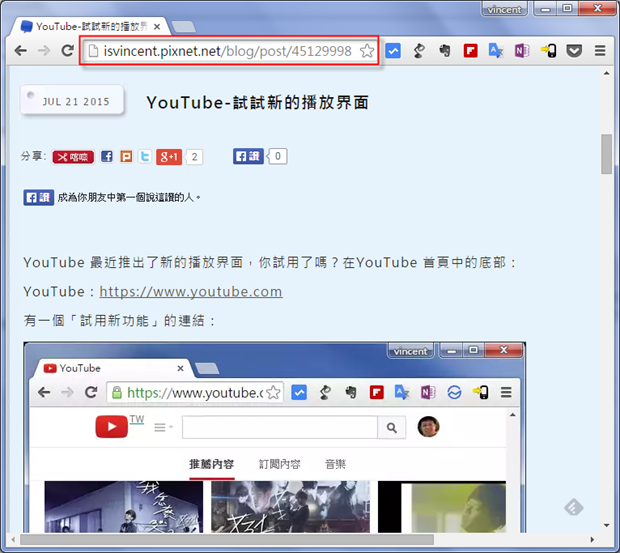Select the 訂閱內容 tab
Viewport: 620px width, 553px height.
click(280, 464)
